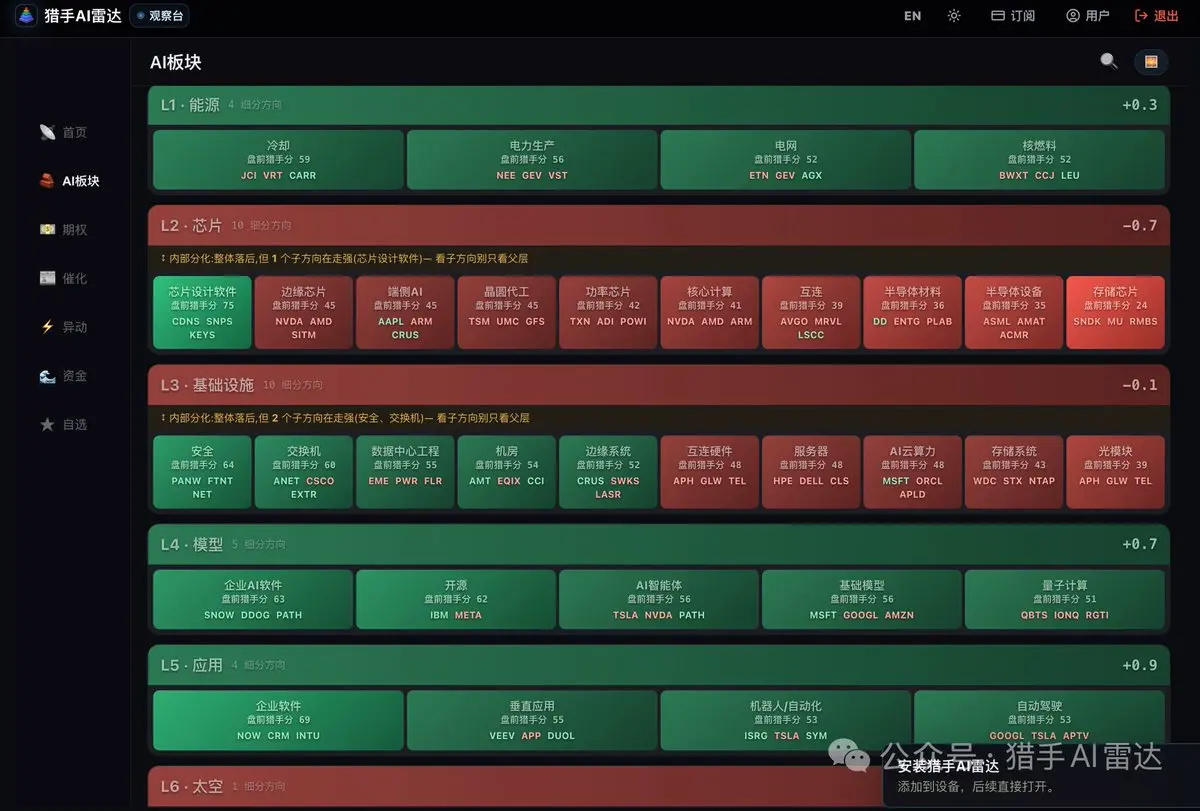Open 期权 options in sidebar
Viewport: 1200px width, 811px height.
64,229
